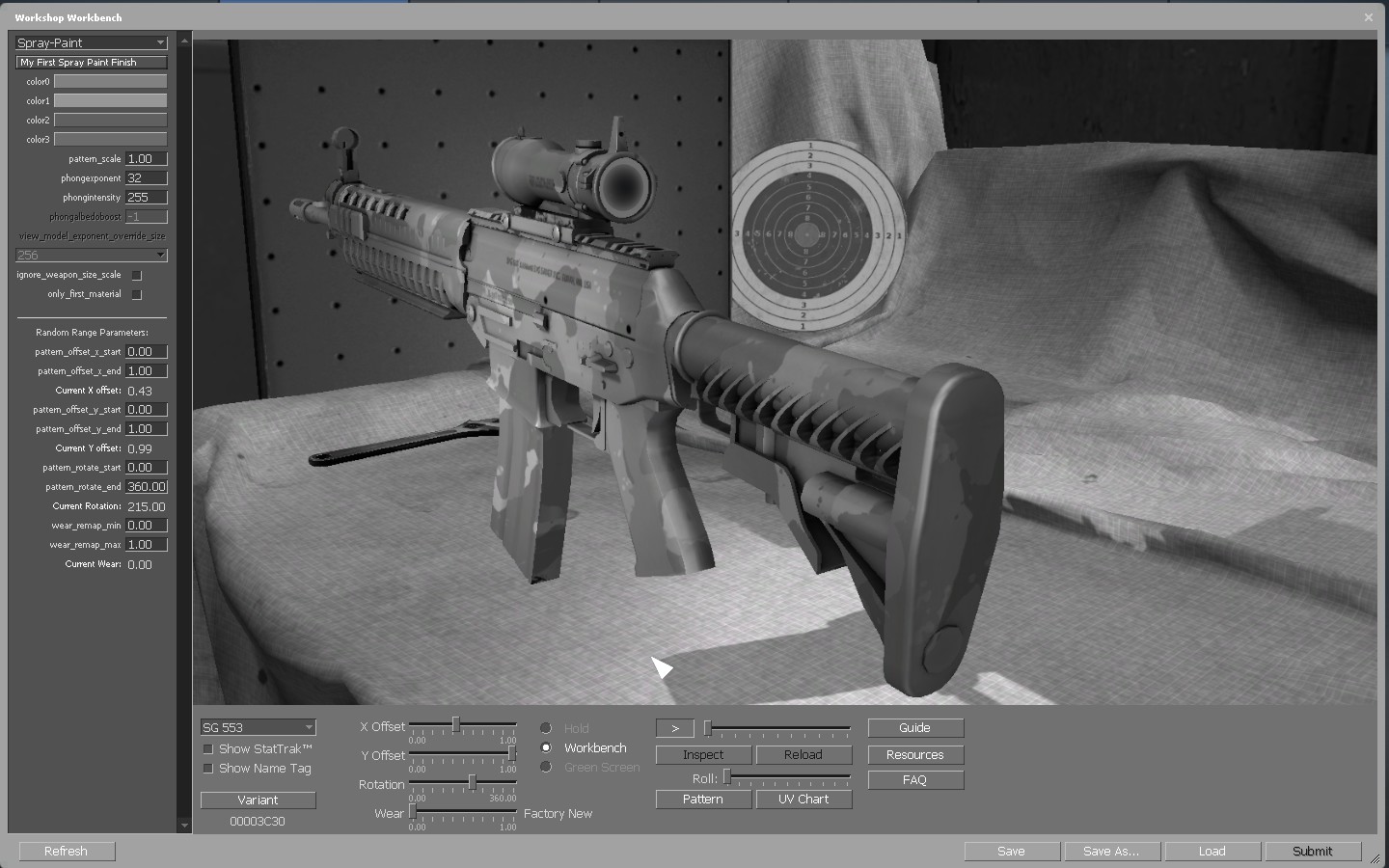Close the Workshop Workbench window
The image size is (1389, 868).
pos(1368,17)
